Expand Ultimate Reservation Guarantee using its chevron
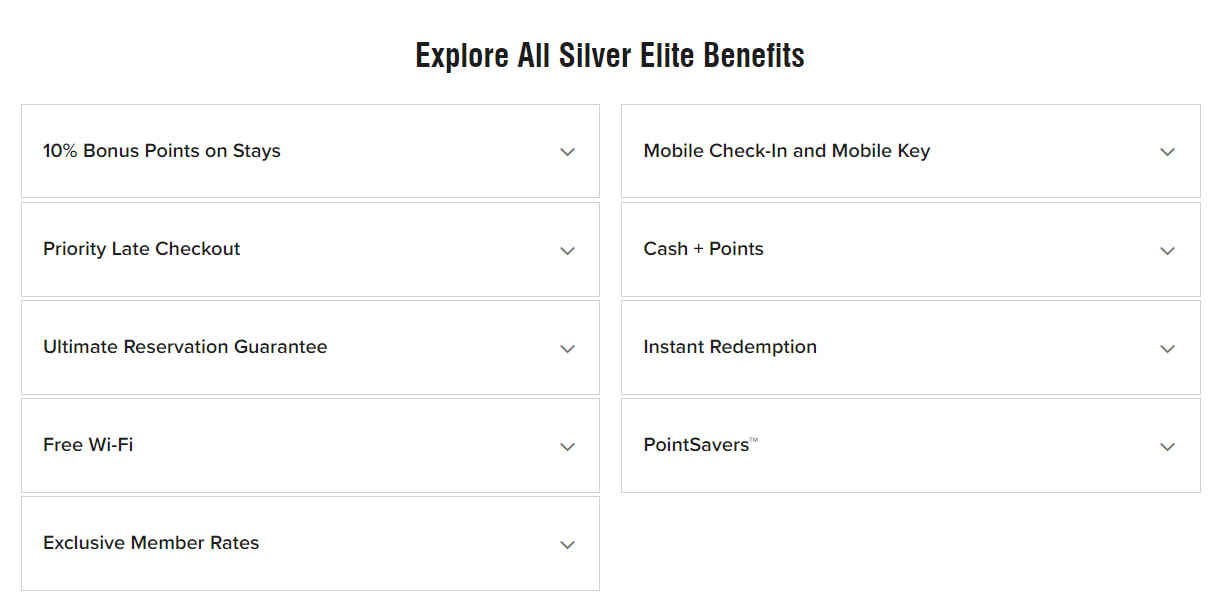Image resolution: width=1223 pixels, height=613 pixels. point(567,348)
